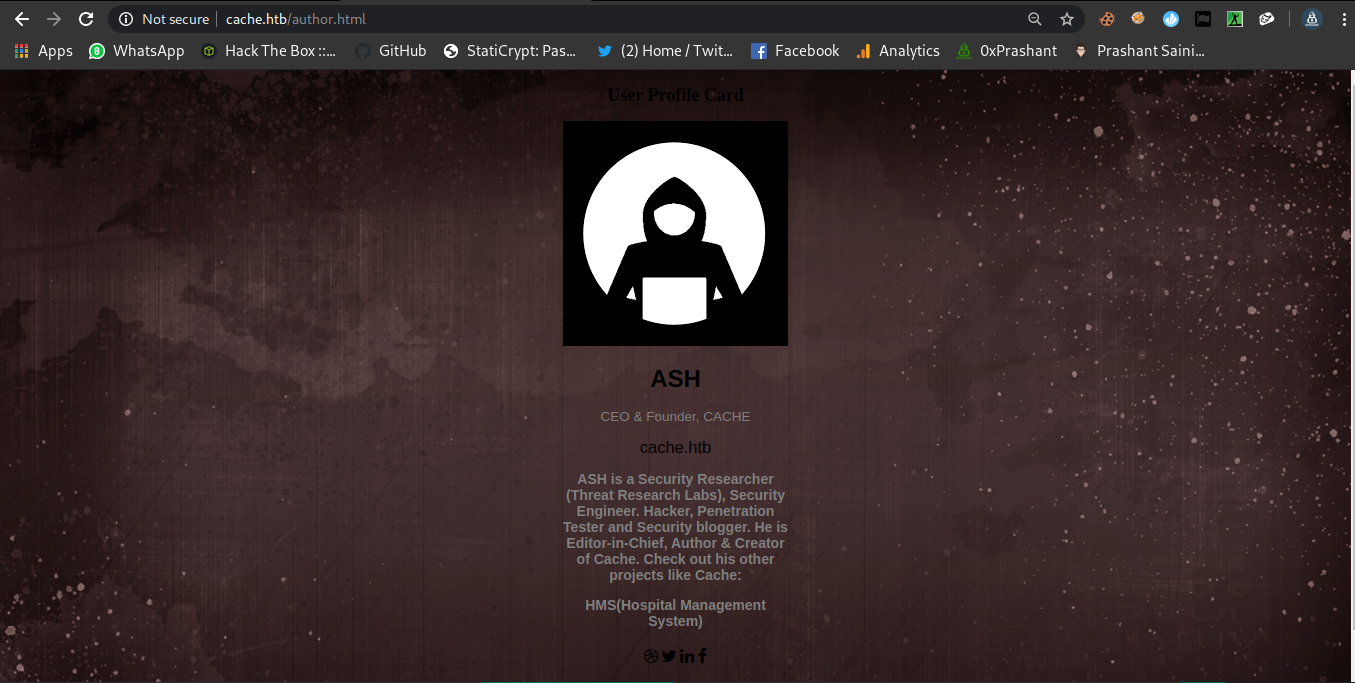
Task: Open the FoxyProxy flag extension icon
Action: point(1202,19)
